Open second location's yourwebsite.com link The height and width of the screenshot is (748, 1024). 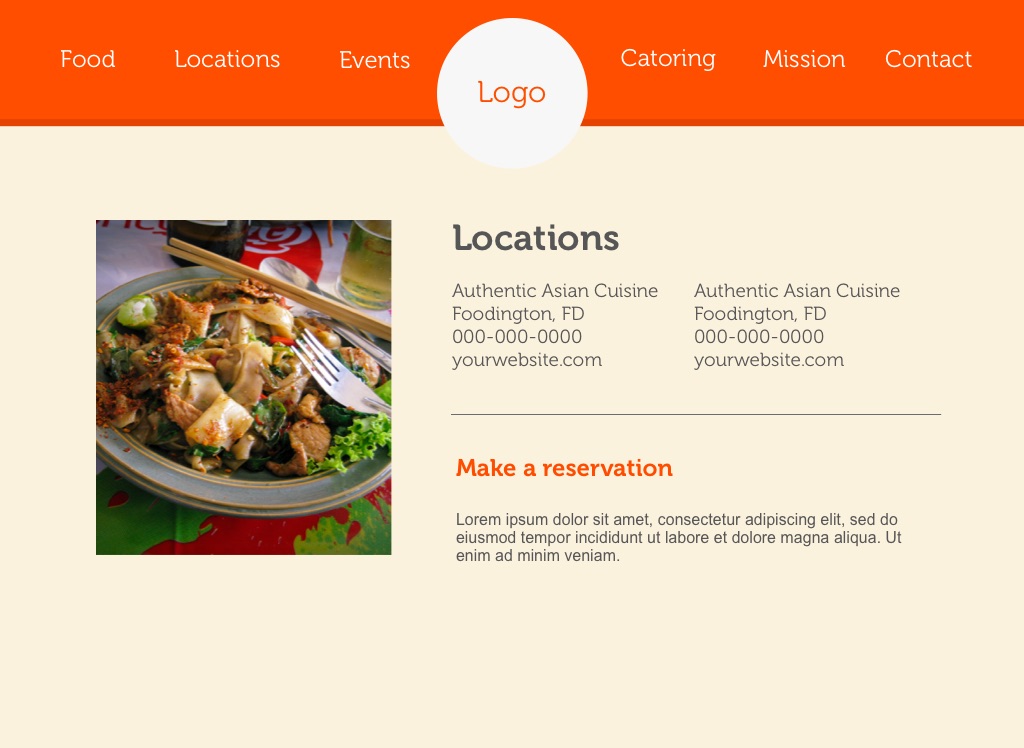(769, 360)
